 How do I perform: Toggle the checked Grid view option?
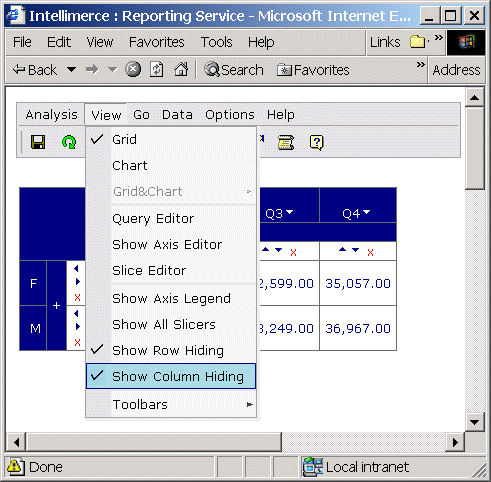[x=171, y=139]
